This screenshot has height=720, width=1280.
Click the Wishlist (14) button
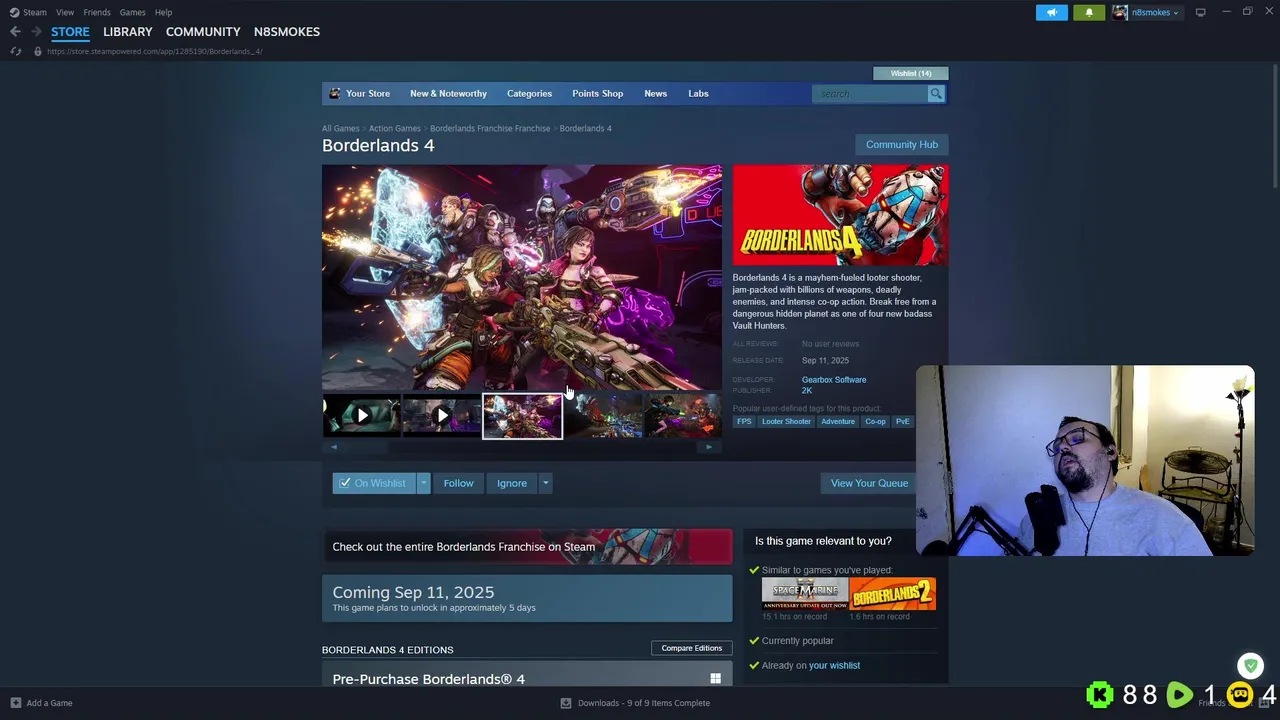(911, 73)
